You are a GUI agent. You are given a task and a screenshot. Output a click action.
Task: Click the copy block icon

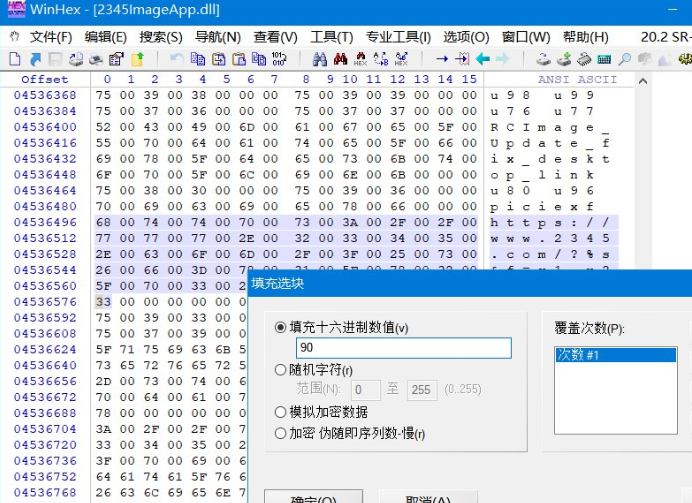click(x=198, y=59)
